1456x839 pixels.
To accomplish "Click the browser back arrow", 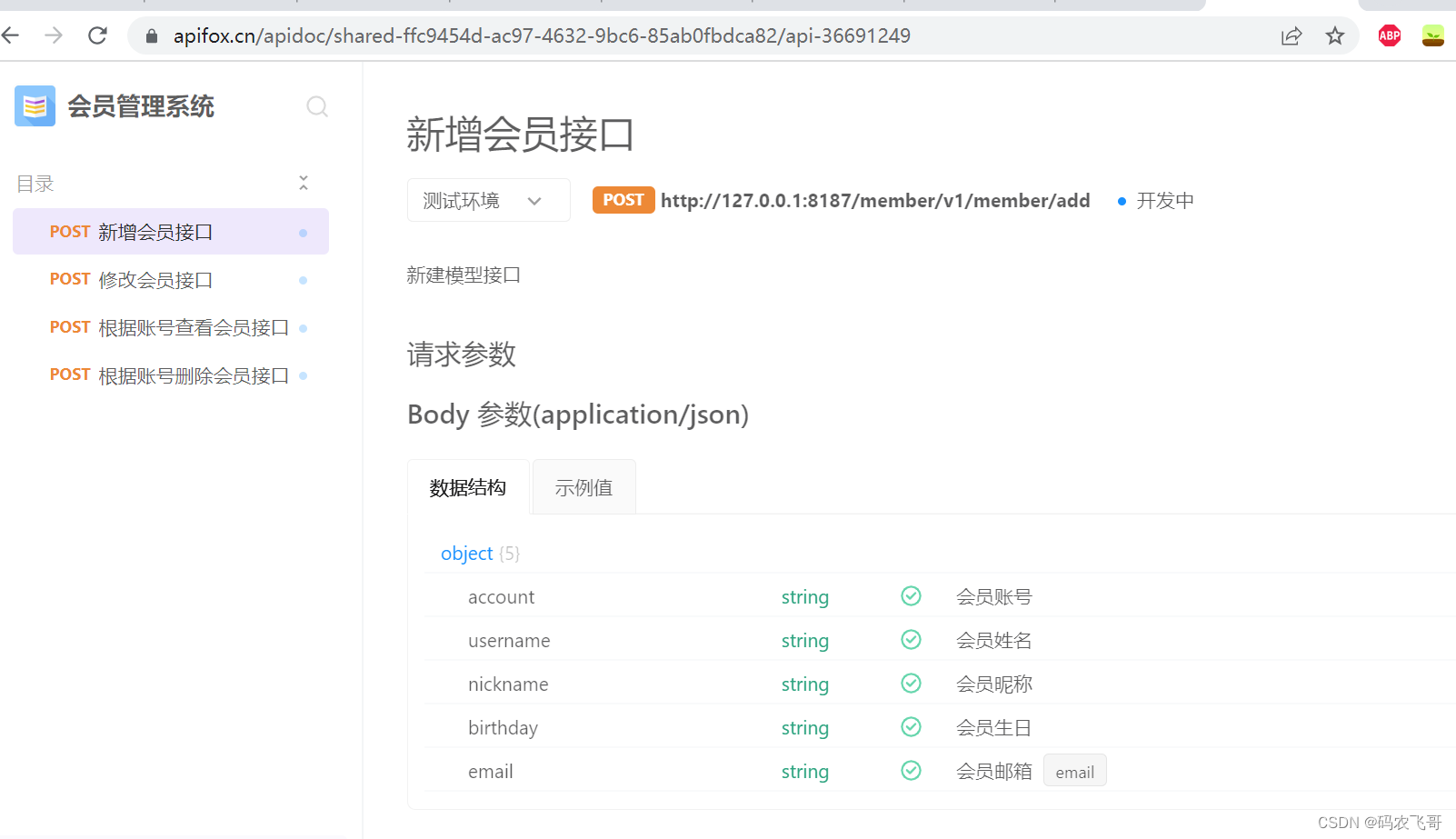I will (10, 35).
